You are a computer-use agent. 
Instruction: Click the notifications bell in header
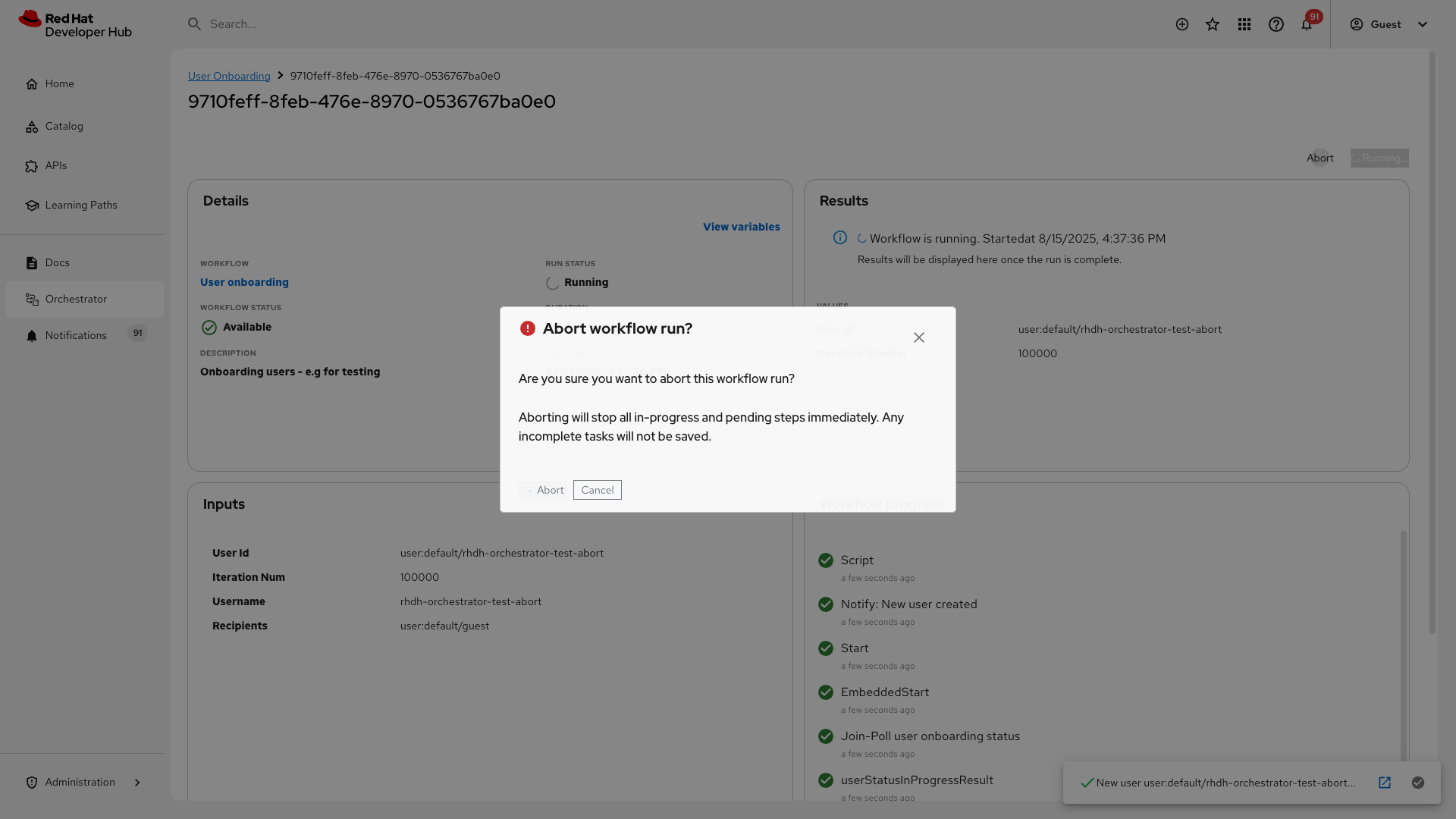pos(1307,24)
